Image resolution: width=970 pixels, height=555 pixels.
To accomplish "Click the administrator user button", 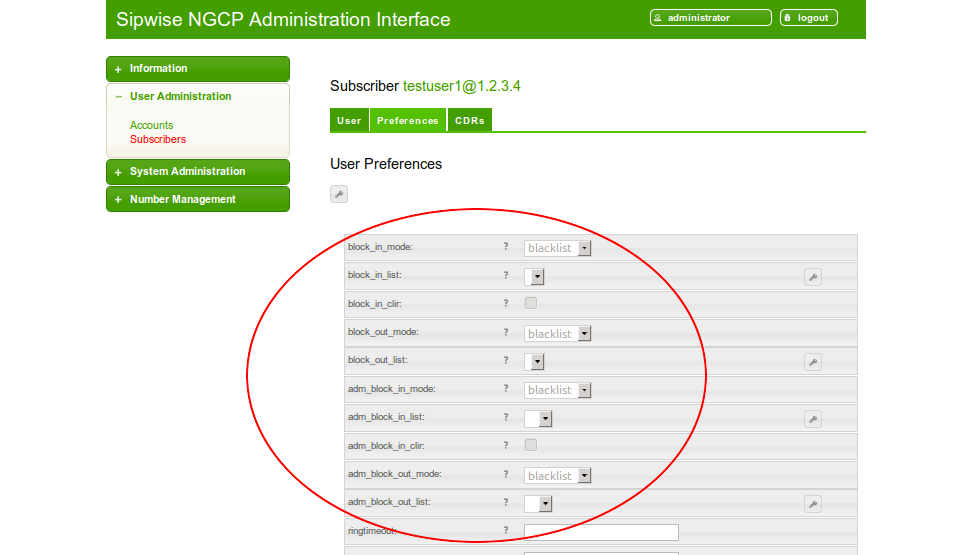I will tap(711, 18).
